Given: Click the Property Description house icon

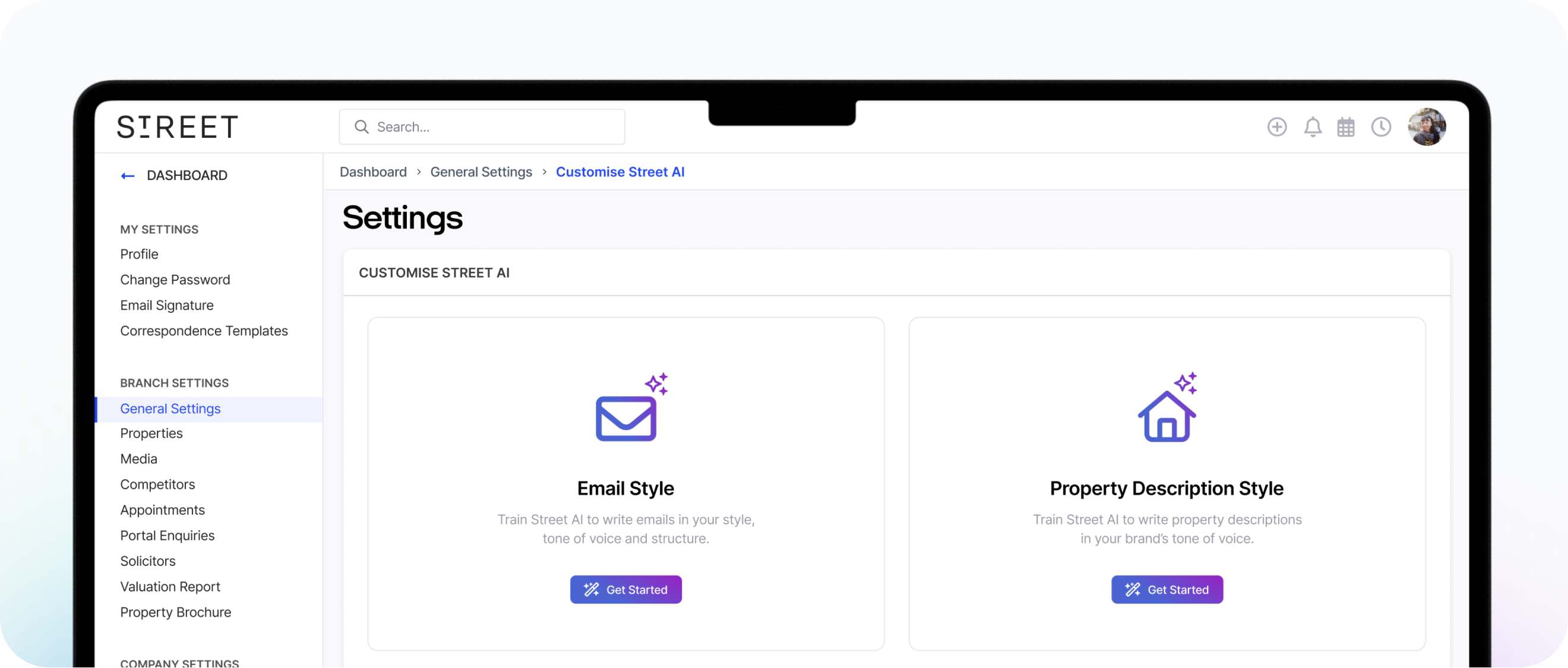Looking at the screenshot, I should [x=1166, y=416].
